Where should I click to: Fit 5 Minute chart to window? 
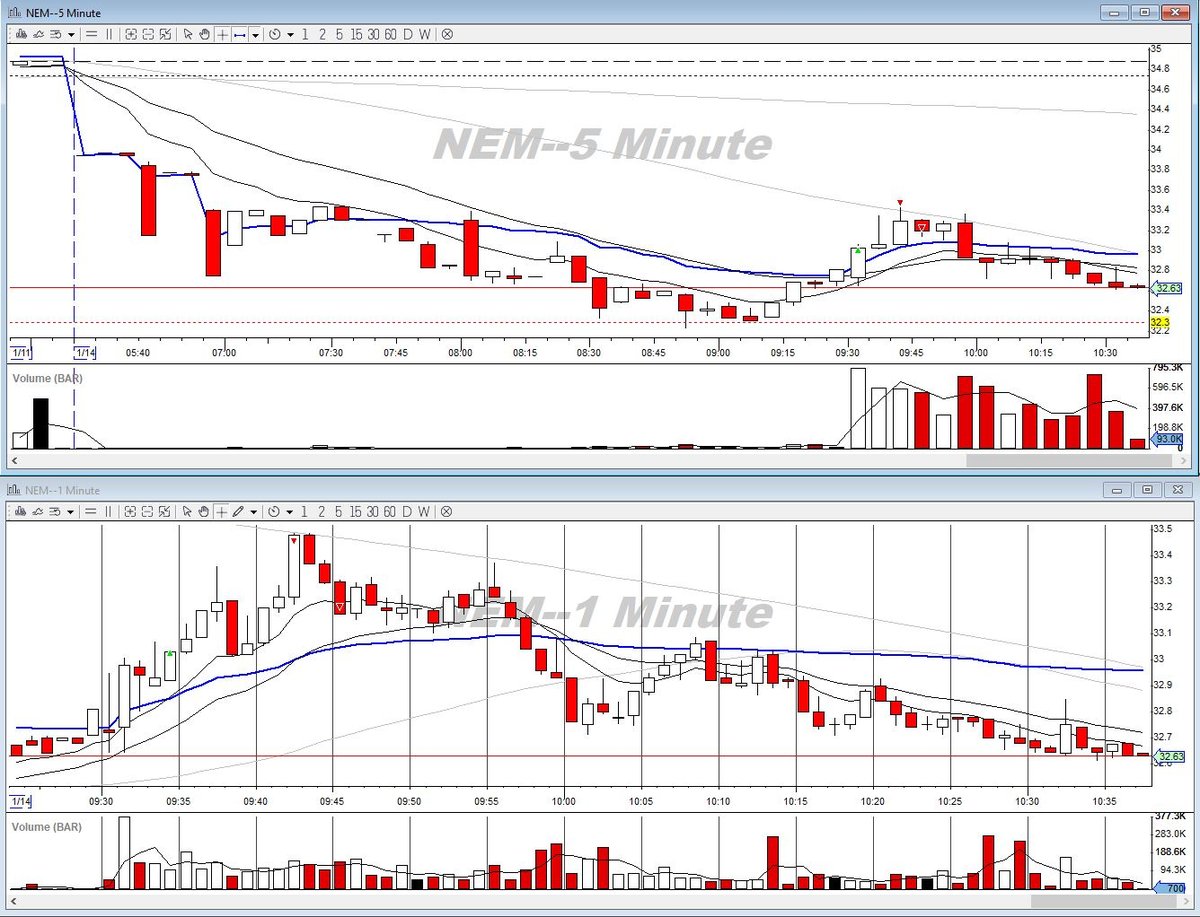click(x=165, y=34)
